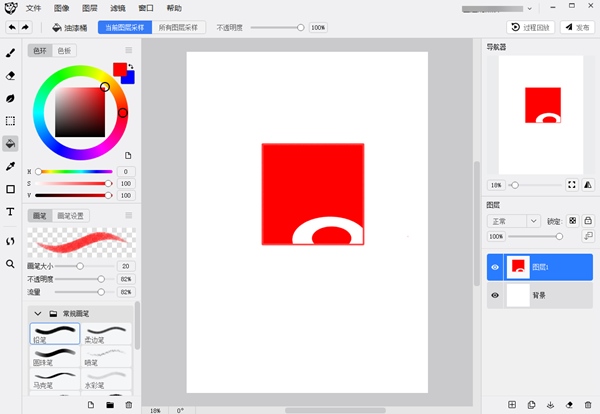The image size is (600, 414).
Task: Open the 正常 blend mode dropdown
Action: pyautogui.click(x=513, y=220)
